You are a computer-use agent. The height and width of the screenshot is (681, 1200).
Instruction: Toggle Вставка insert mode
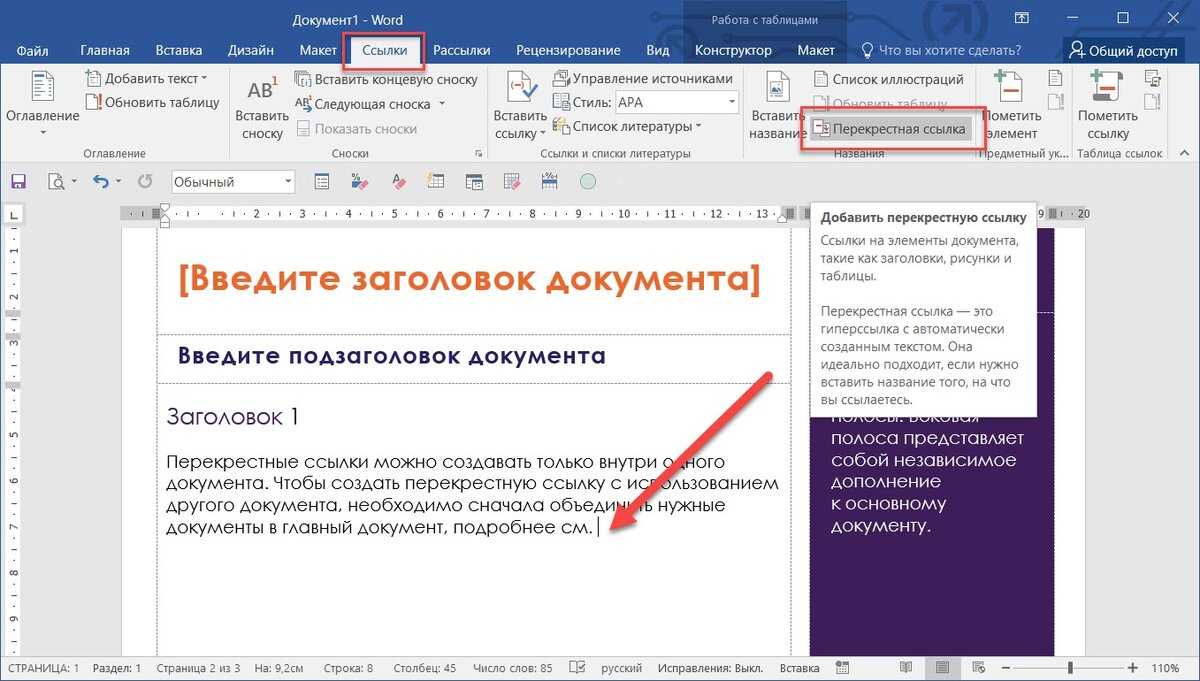pyautogui.click(x=800, y=668)
